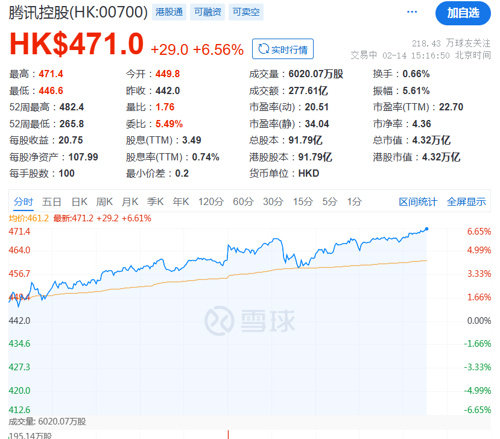
Task: Click the 加自选 button
Action: pos(463,13)
